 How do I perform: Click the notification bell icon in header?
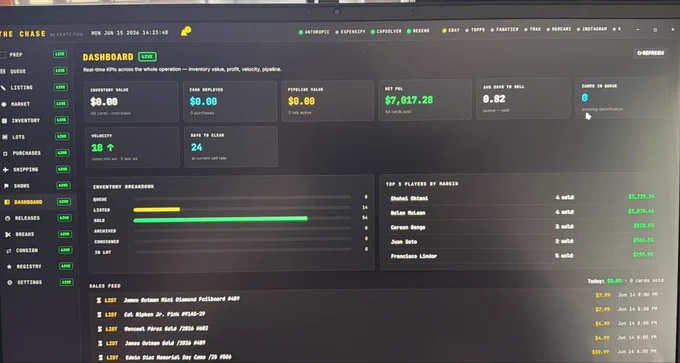pyautogui.click(x=186, y=31)
